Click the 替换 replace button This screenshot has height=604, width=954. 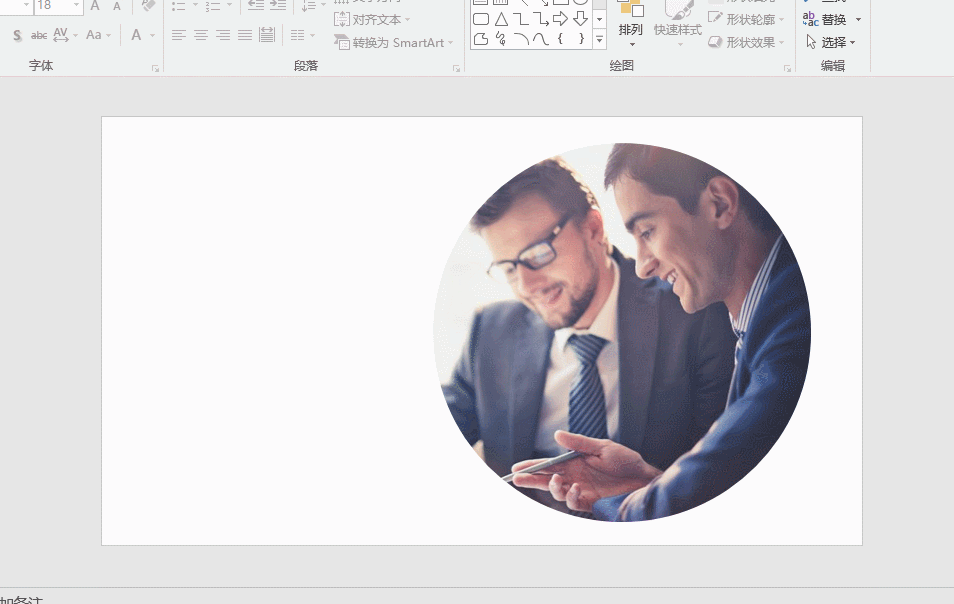pyautogui.click(x=826, y=19)
